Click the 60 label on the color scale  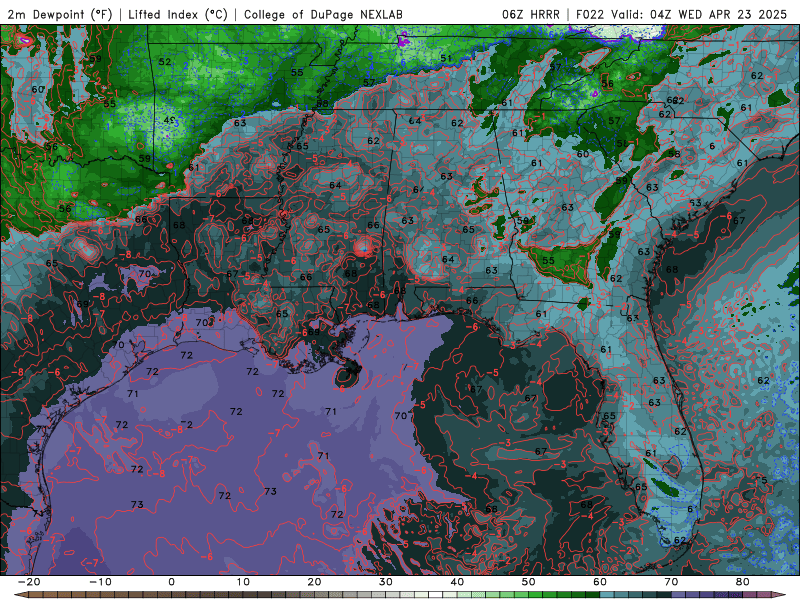[600, 582]
